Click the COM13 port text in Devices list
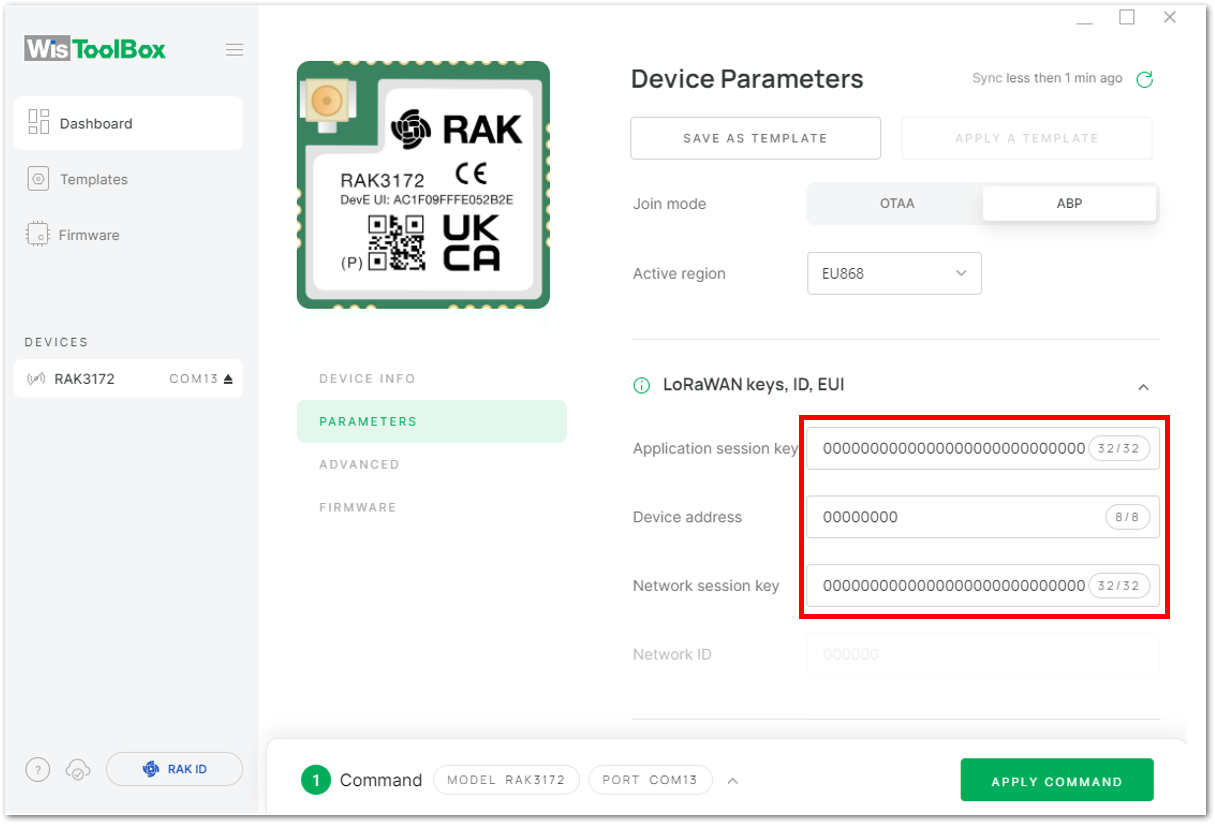This screenshot has width=1215, height=824. (194, 379)
